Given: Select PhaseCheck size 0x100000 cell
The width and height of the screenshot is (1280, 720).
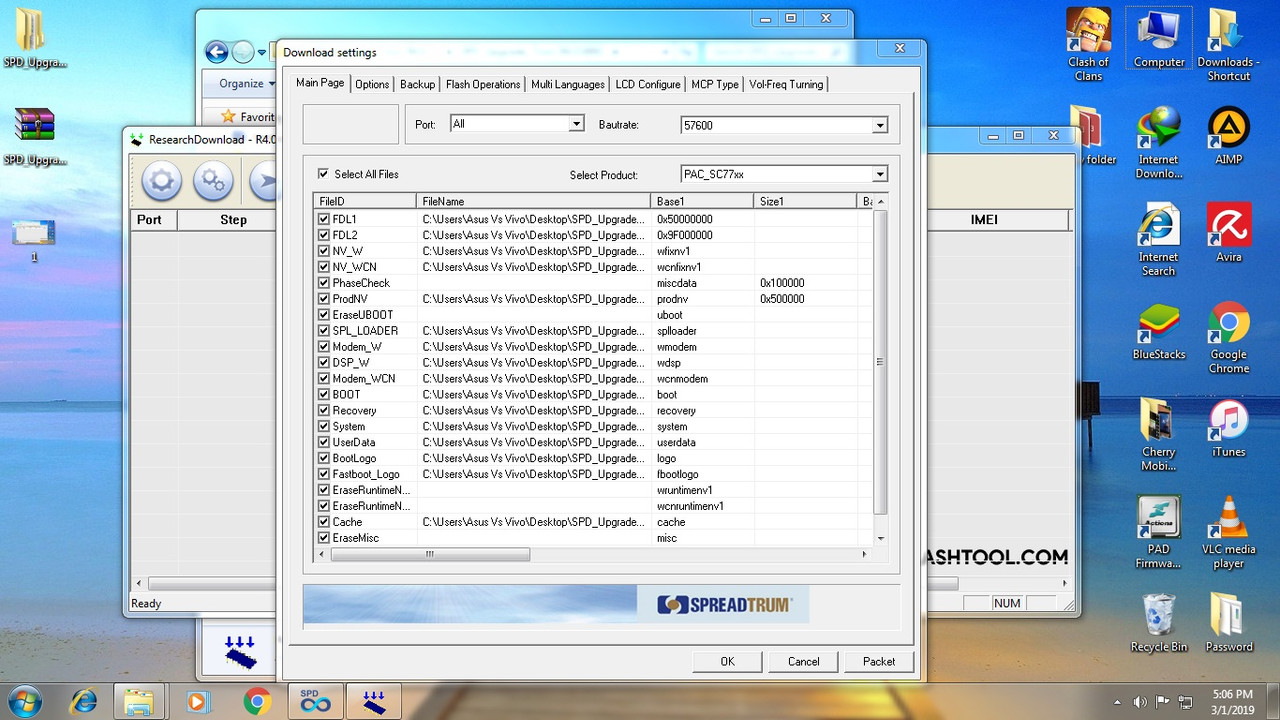Looking at the screenshot, I should (805, 283).
